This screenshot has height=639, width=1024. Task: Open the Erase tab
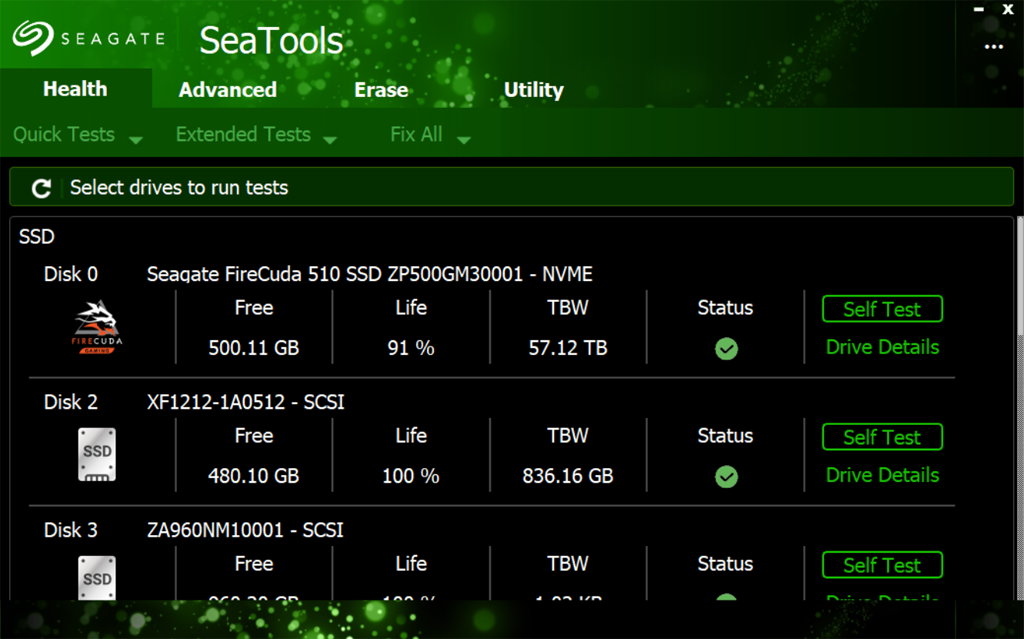[381, 89]
